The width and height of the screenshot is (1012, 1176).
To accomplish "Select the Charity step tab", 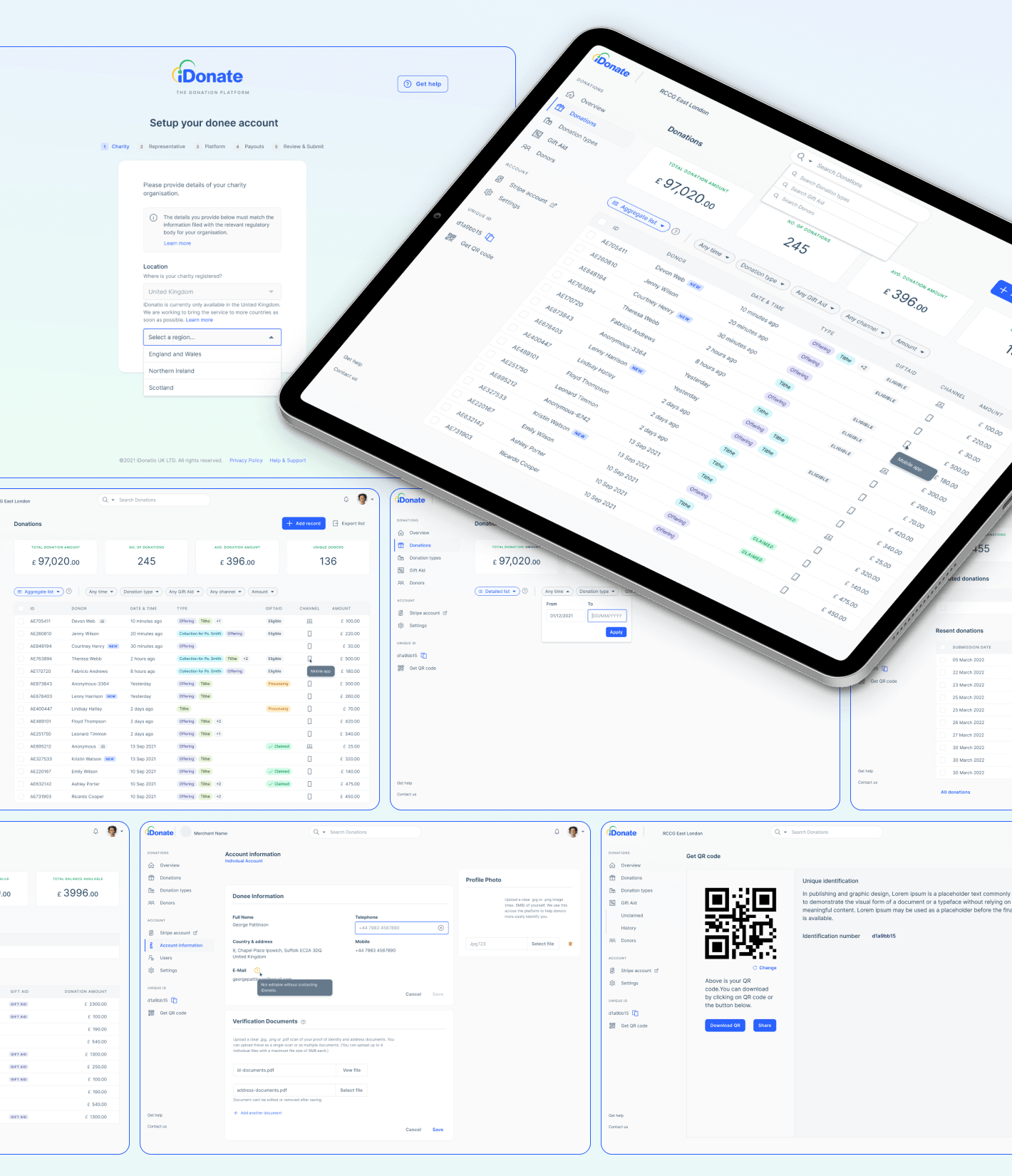I will (115, 146).
